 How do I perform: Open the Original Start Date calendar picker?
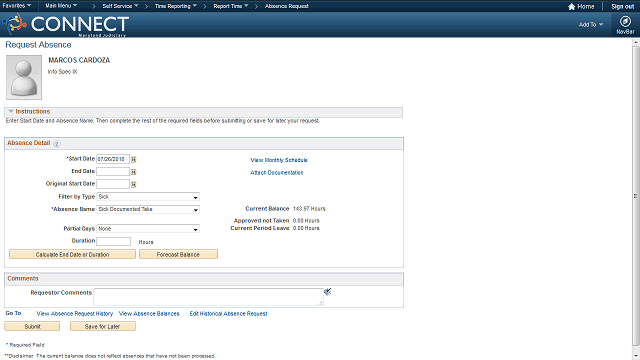click(x=133, y=184)
